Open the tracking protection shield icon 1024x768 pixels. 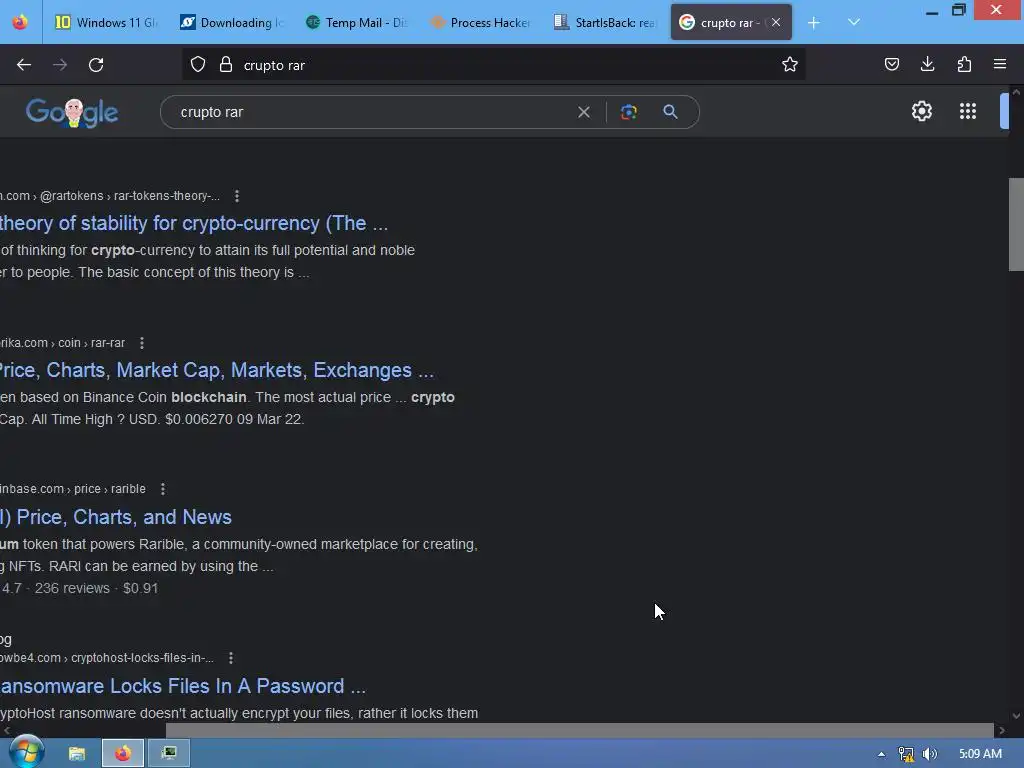[198, 65]
